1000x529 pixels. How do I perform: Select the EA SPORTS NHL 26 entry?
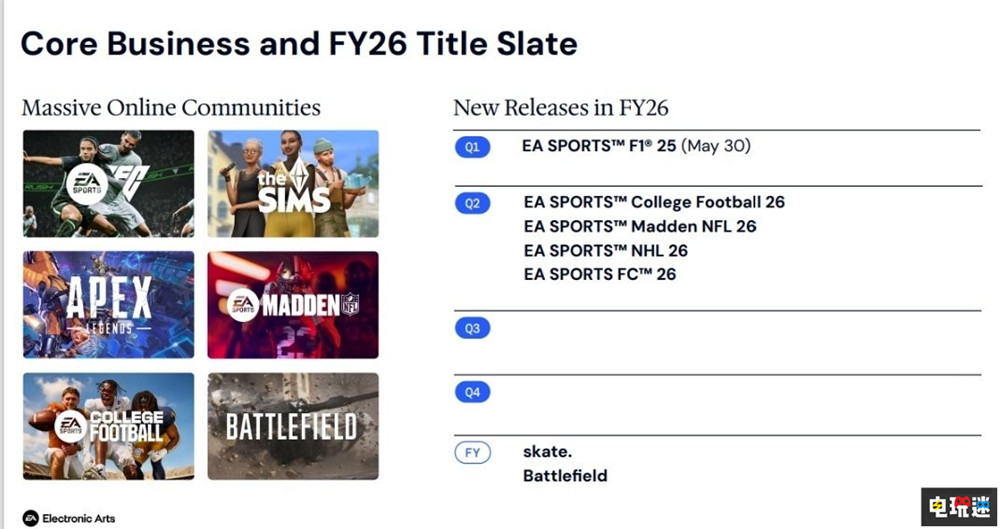pyautogui.click(x=606, y=250)
